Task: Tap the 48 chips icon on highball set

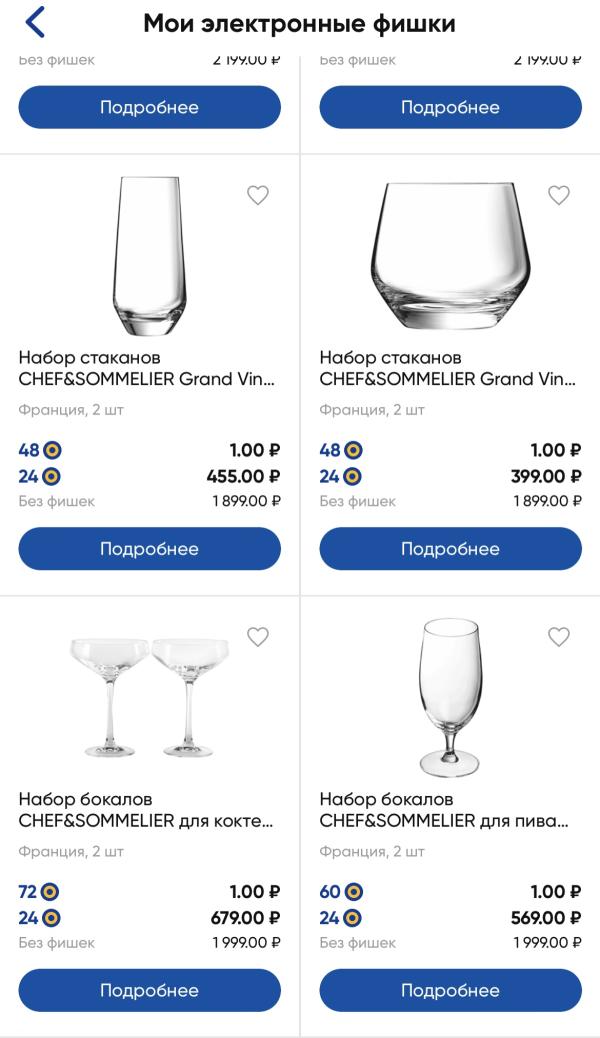Action: pos(52,451)
